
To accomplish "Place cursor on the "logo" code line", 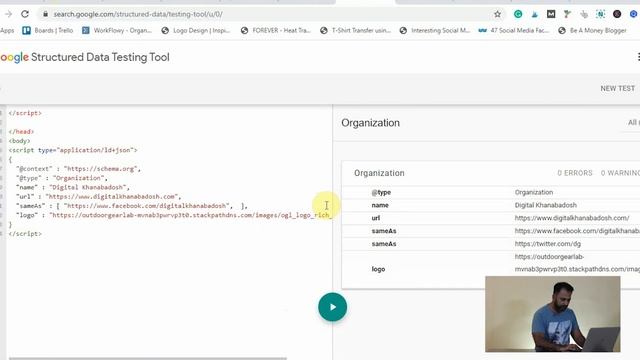I will pos(173,215).
